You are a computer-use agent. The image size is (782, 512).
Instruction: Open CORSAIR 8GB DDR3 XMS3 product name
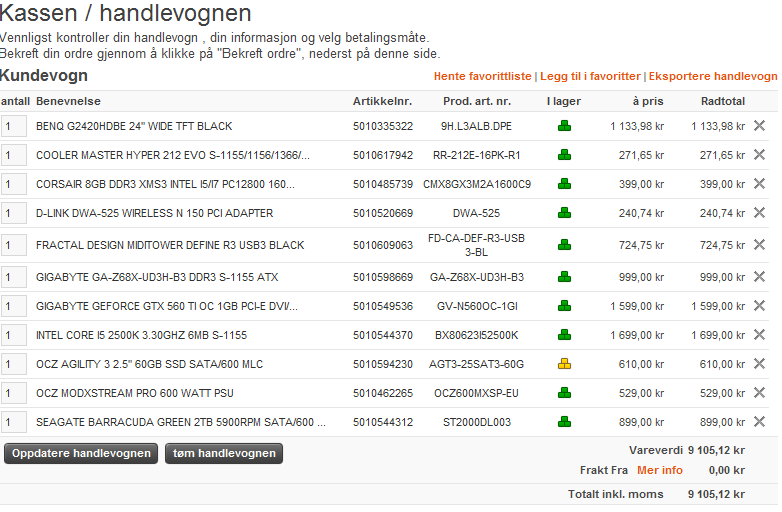tap(165, 184)
